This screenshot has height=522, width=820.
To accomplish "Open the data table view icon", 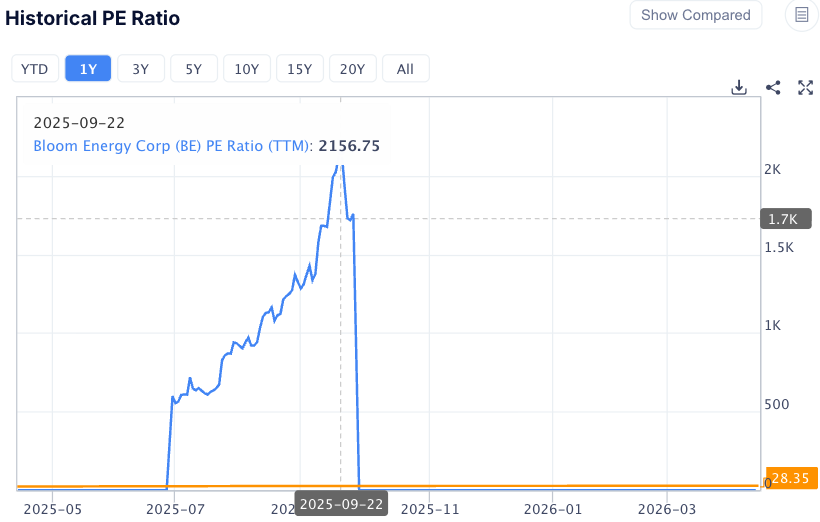I will click(802, 15).
